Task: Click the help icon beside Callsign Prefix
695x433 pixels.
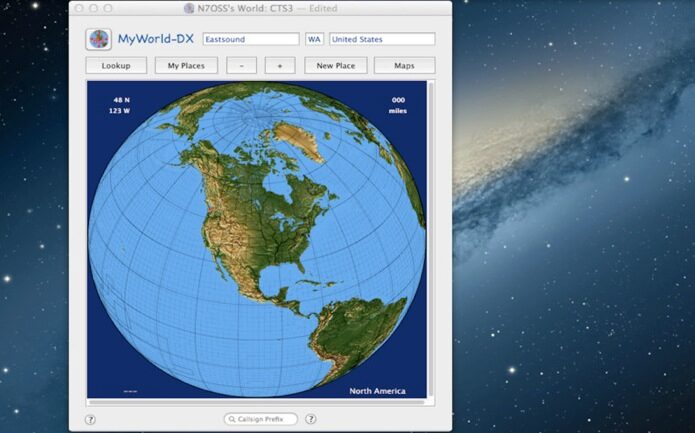Action: tap(311, 419)
